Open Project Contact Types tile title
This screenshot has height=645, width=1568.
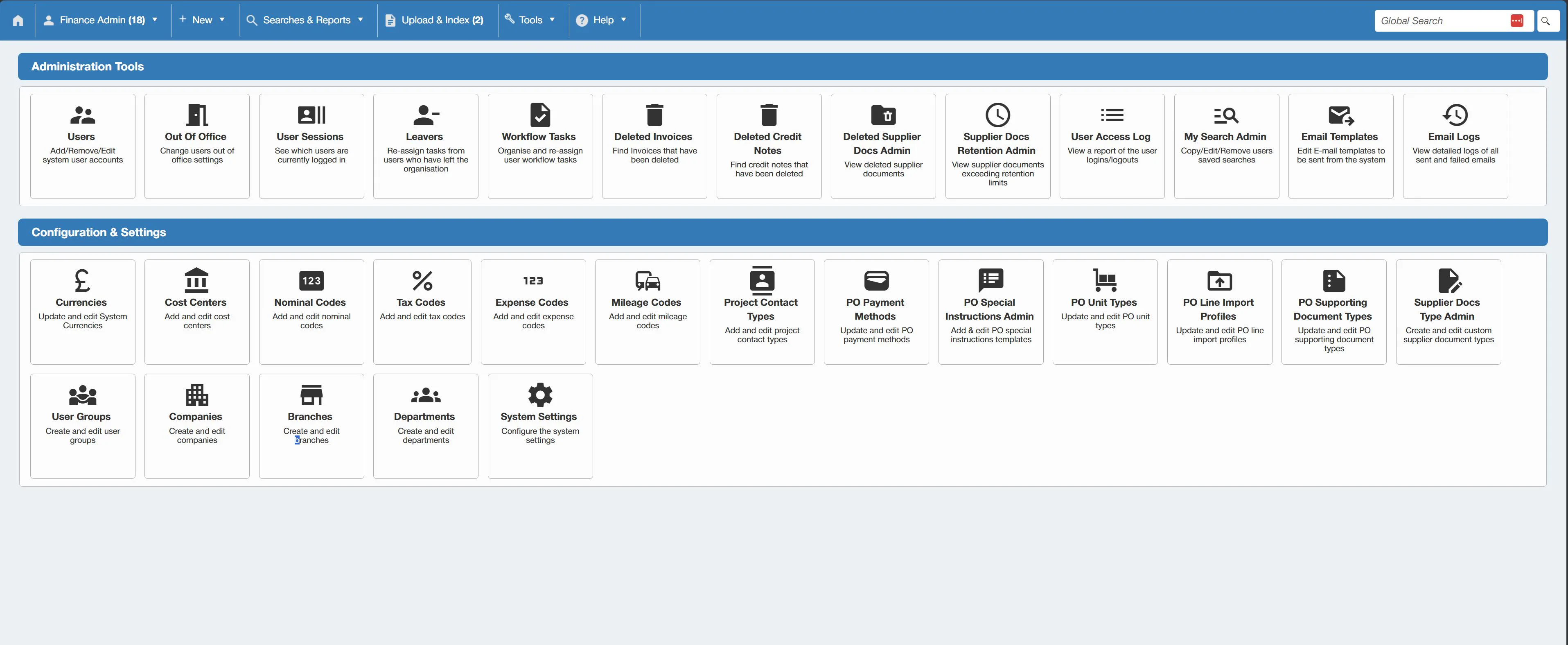(761, 309)
